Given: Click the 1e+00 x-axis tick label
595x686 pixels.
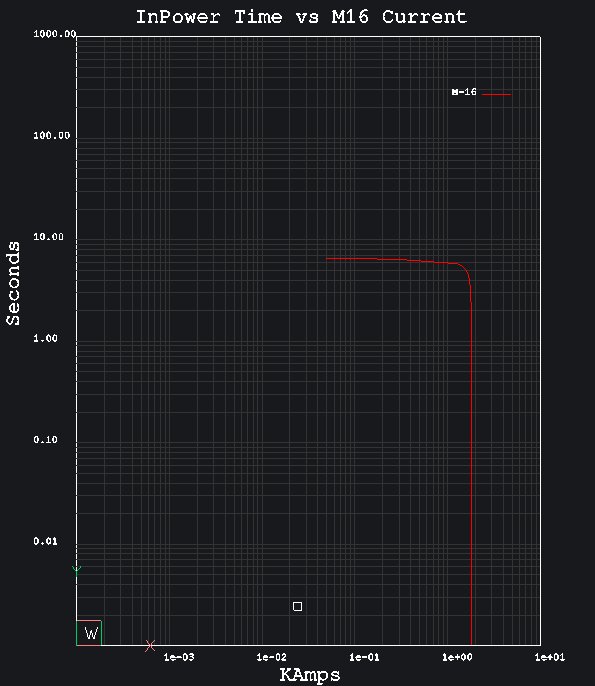Looking at the screenshot, I should click(x=457, y=657).
